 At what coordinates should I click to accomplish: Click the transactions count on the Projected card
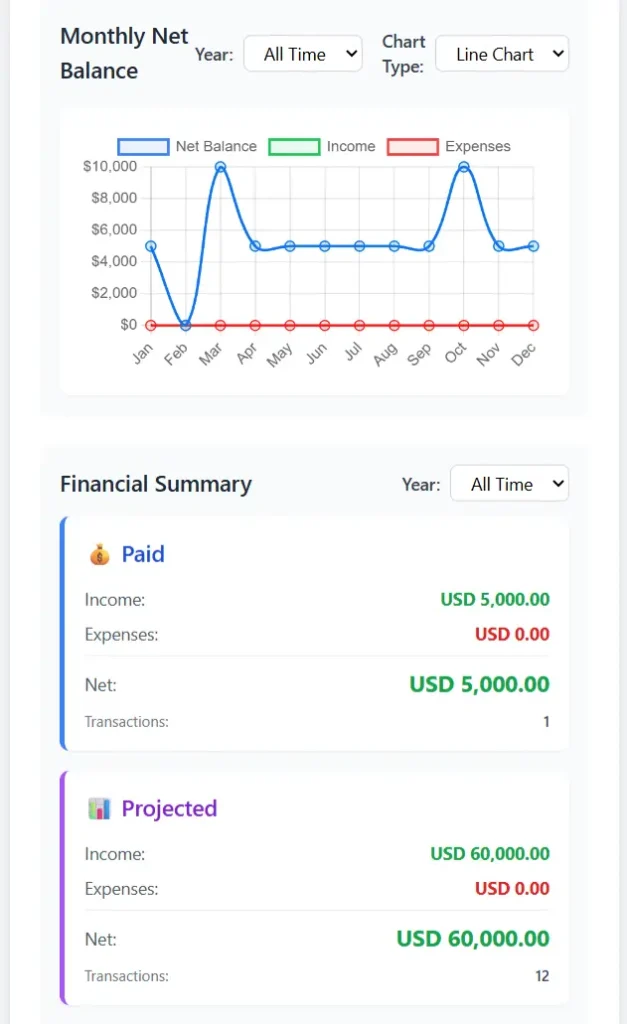pyautogui.click(x=542, y=976)
